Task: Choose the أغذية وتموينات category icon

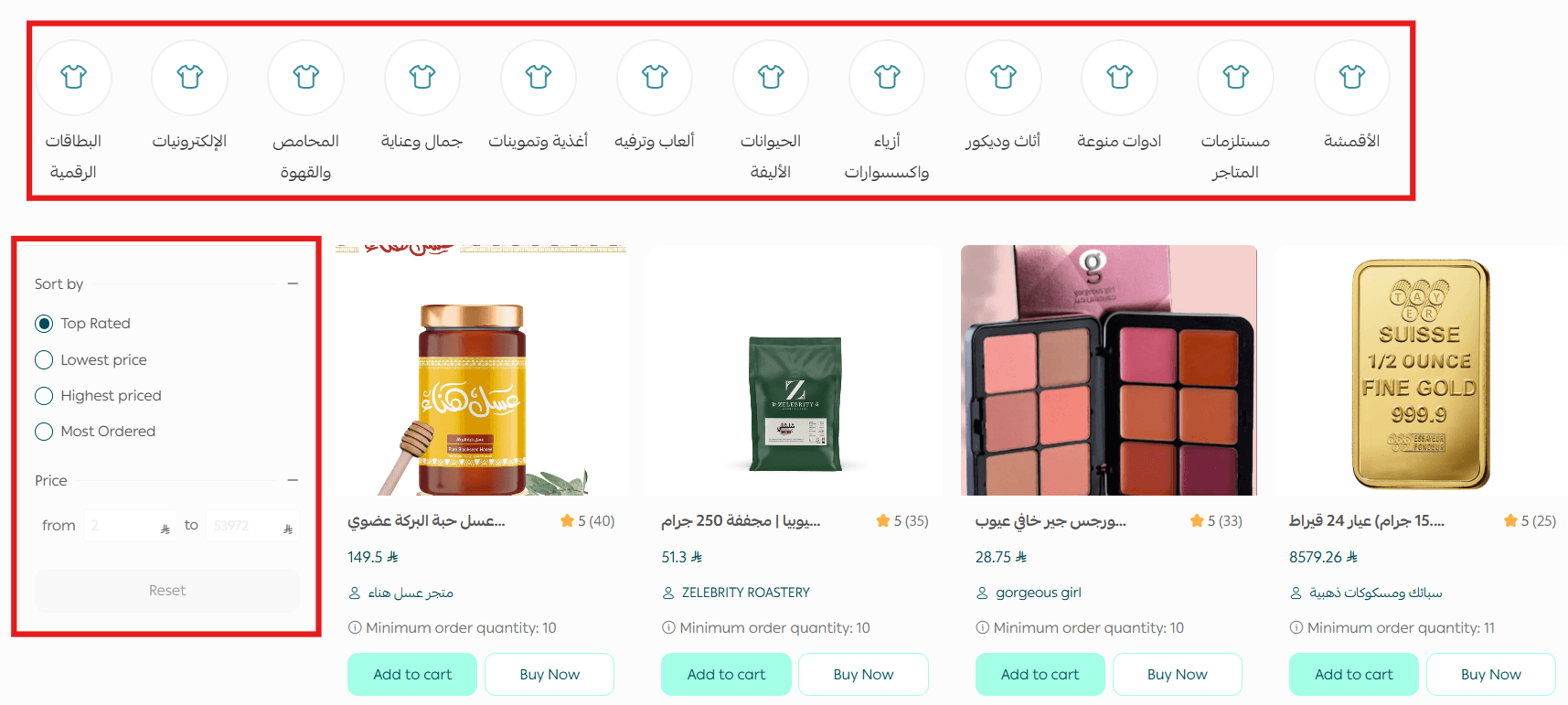Action: click(x=539, y=78)
